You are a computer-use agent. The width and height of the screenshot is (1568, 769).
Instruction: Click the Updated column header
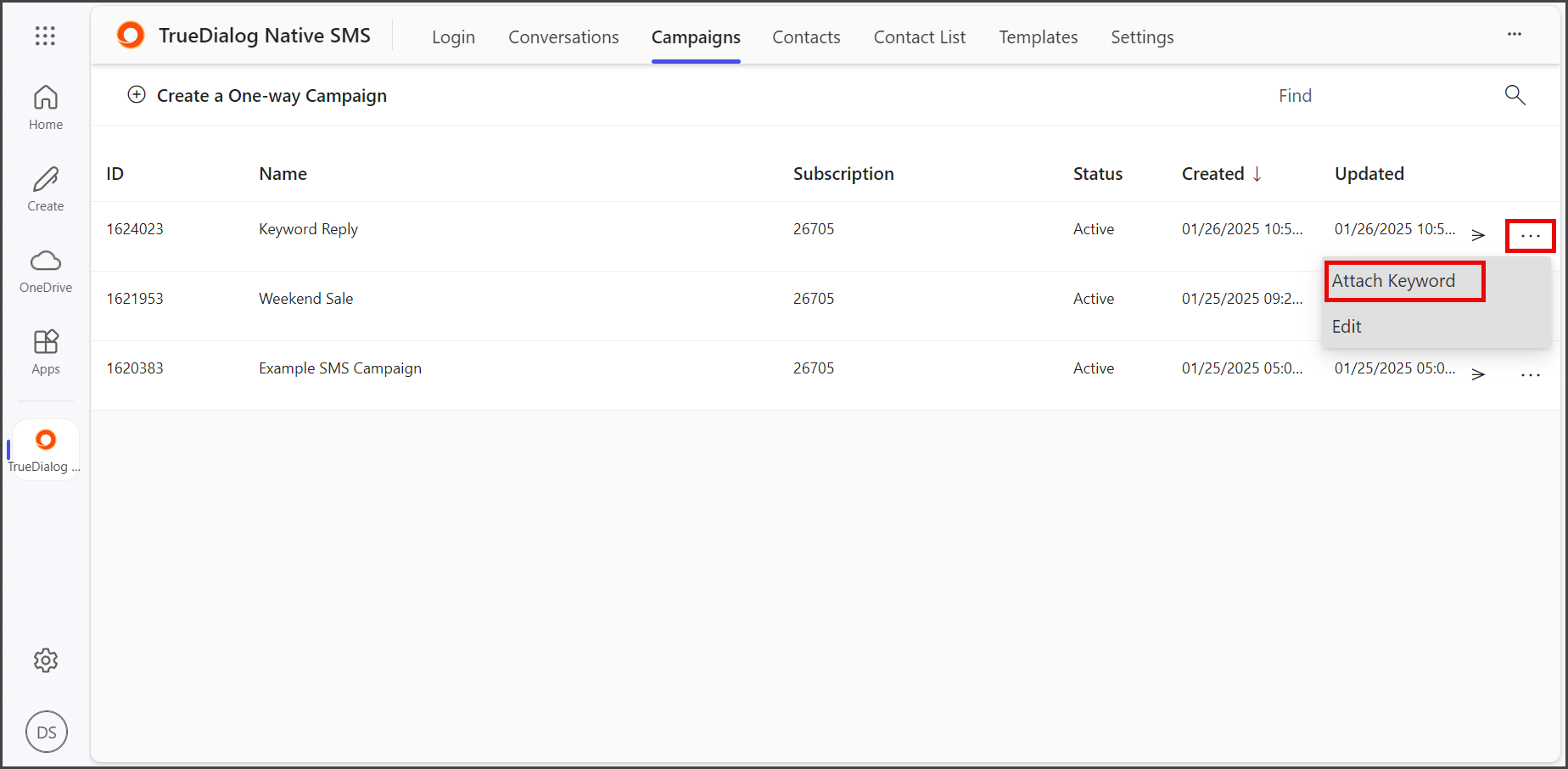point(1369,174)
